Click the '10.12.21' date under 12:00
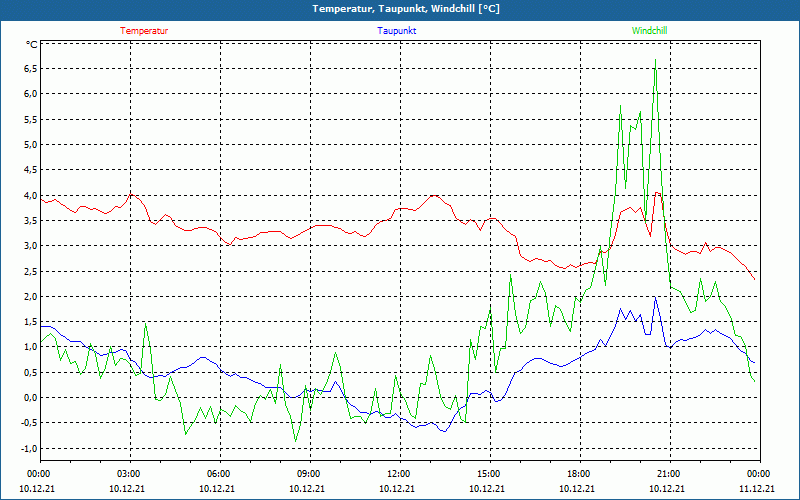800x500 pixels. pos(396,488)
